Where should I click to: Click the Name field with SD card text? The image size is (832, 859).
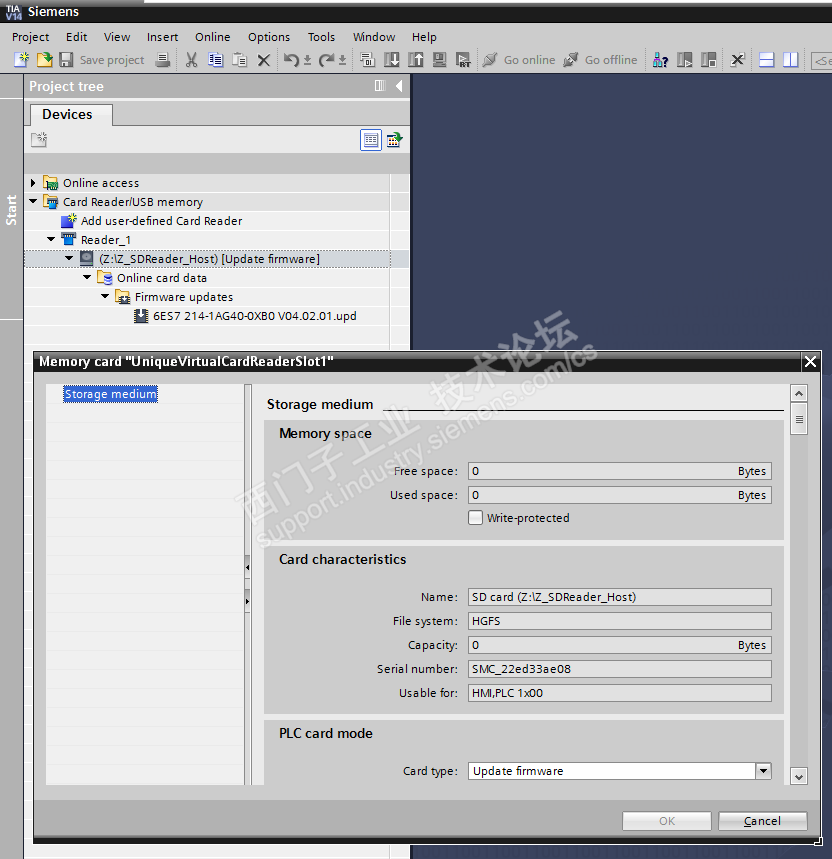[x=619, y=597]
